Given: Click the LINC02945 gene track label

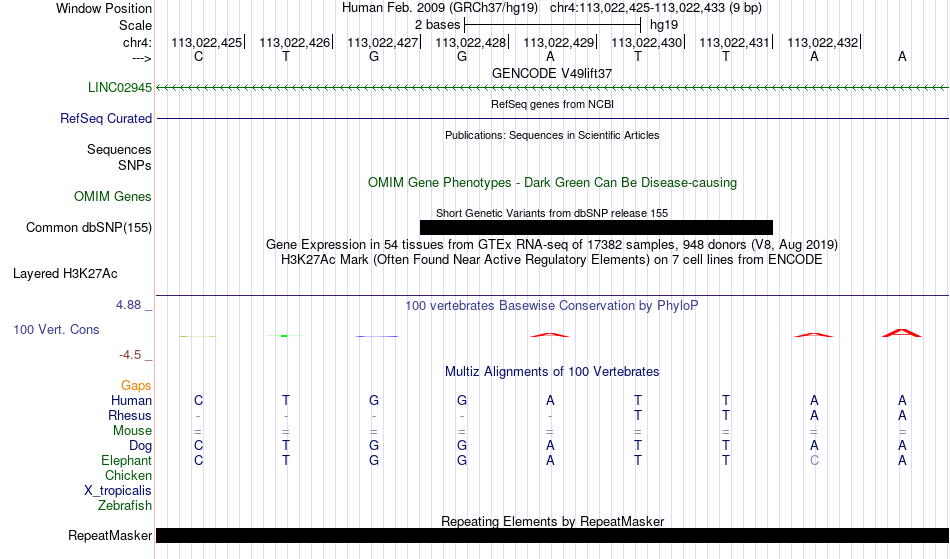Looking at the screenshot, I should [120, 87].
